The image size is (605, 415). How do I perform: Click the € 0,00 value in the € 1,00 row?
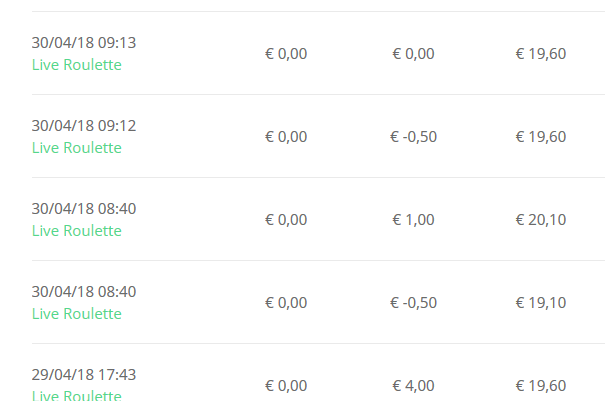[286, 220]
